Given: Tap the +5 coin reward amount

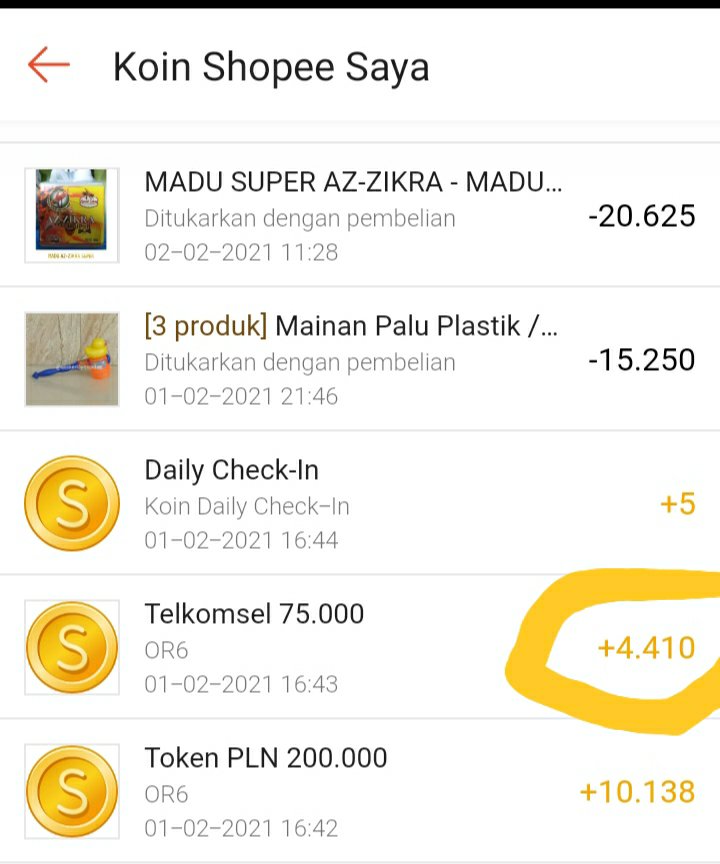Looking at the screenshot, I should (x=677, y=503).
